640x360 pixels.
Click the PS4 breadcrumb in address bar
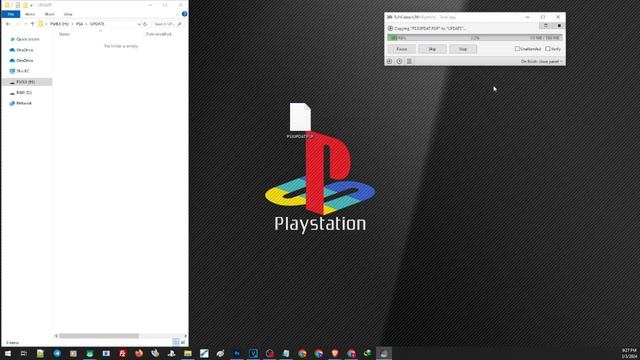tap(79, 24)
